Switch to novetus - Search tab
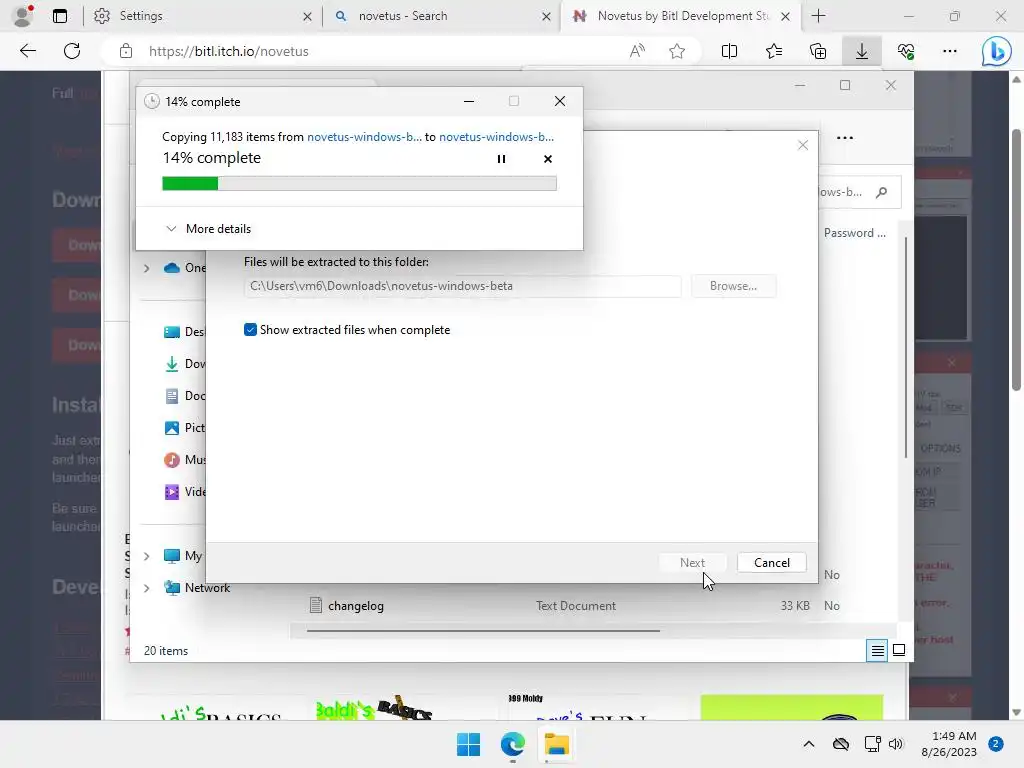Image resolution: width=1024 pixels, height=768 pixels. coord(441,16)
